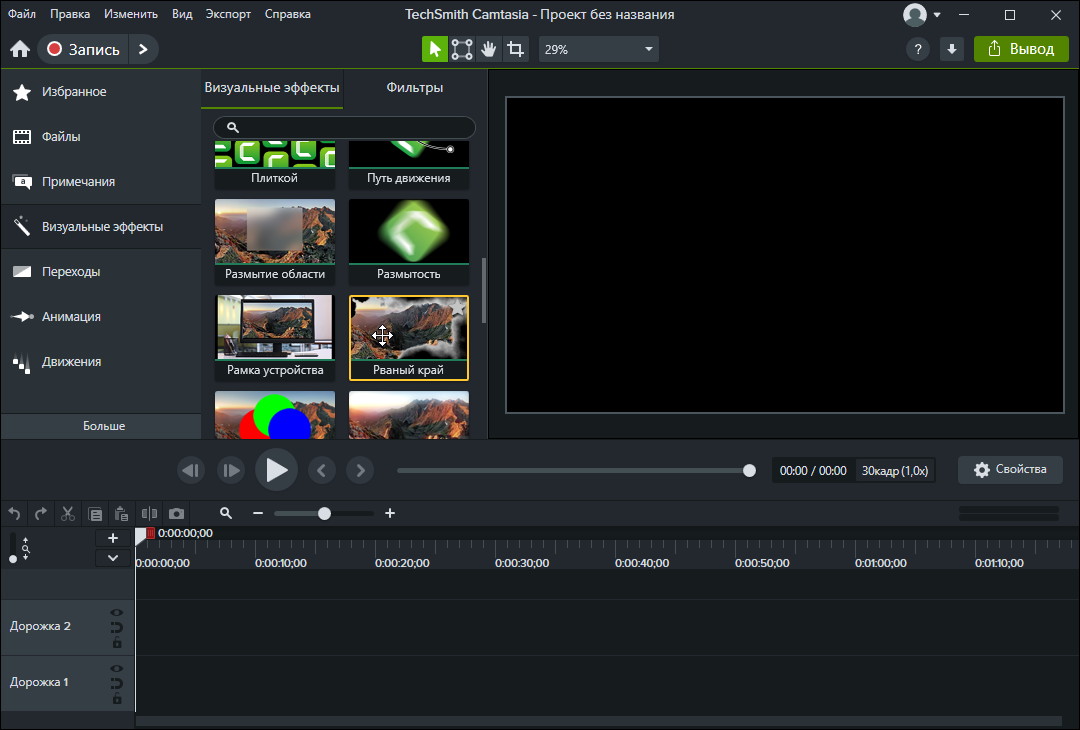Open the user account avatar
The height and width of the screenshot is (730, 1080).
915,14
